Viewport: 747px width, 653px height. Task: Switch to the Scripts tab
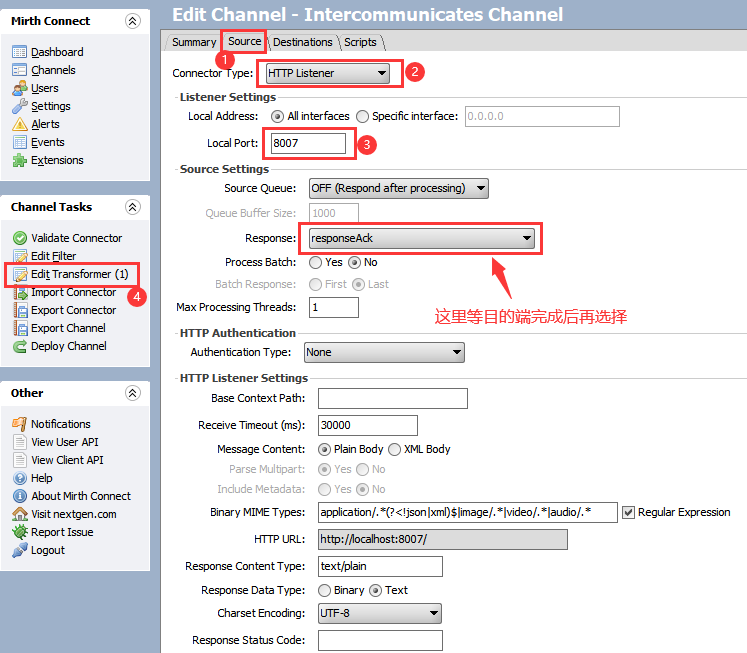[x=360, y=42]
